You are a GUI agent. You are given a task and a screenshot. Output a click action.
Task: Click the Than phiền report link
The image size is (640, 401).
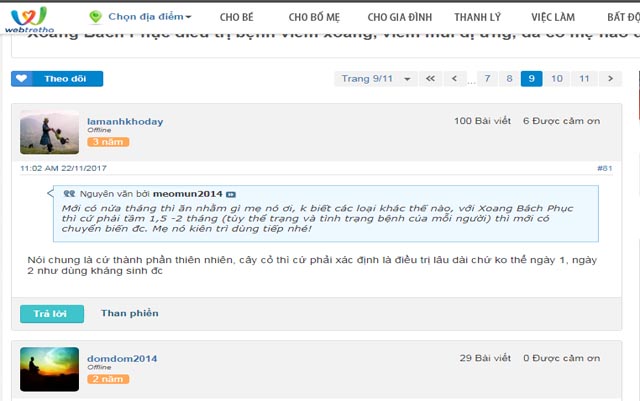129,313
